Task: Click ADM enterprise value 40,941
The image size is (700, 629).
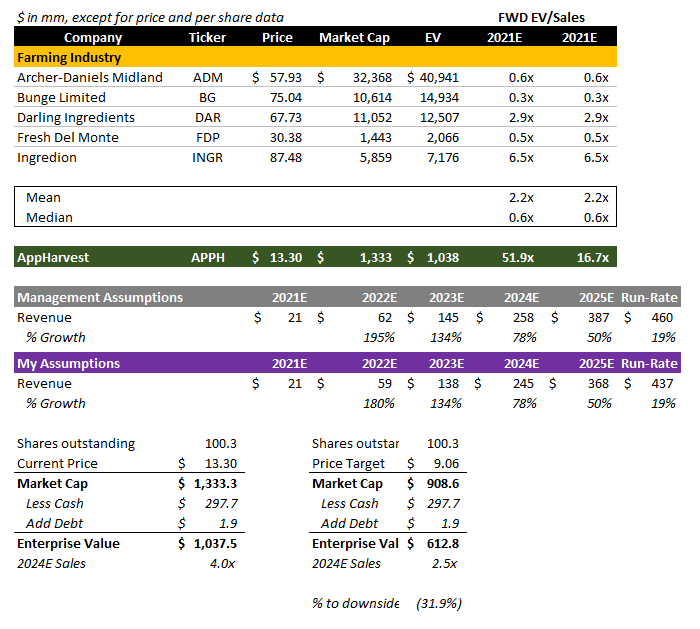Action: 439,78
